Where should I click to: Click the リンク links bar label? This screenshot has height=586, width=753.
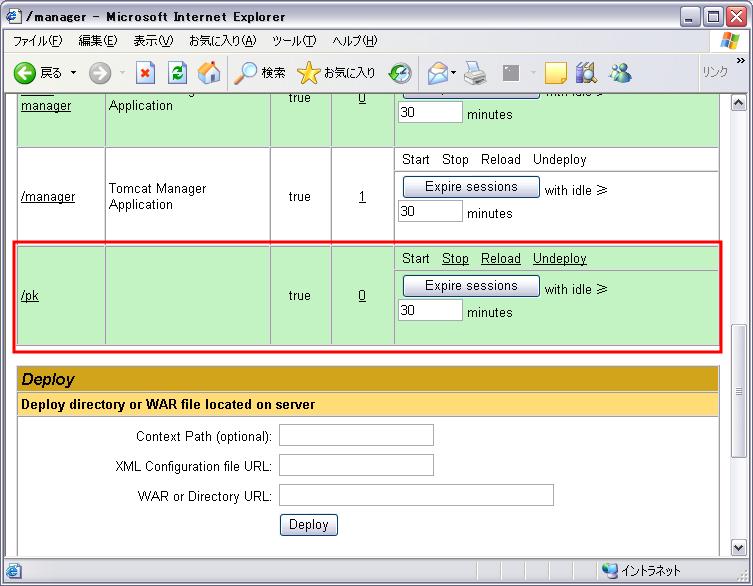coord(715,73)
